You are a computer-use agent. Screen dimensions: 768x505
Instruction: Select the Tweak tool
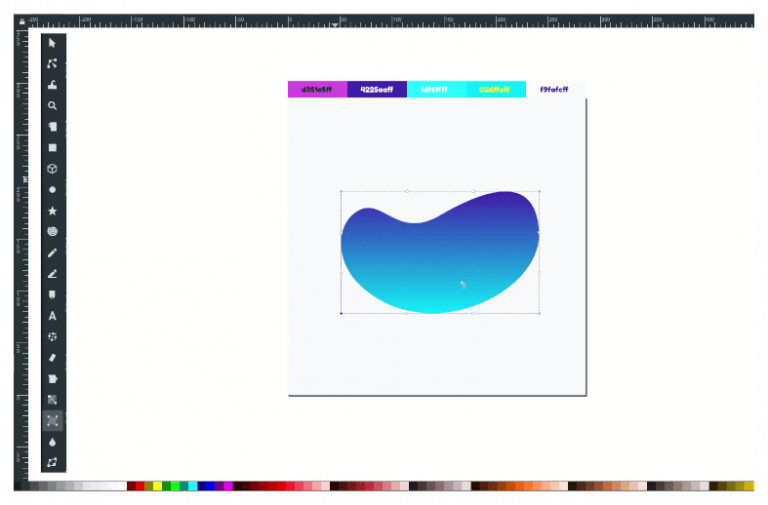point(52,85)
